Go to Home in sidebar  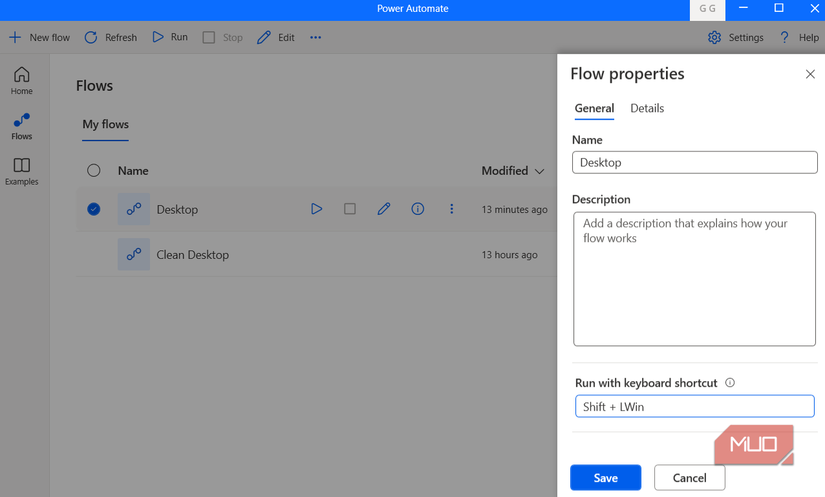(22, 80)
